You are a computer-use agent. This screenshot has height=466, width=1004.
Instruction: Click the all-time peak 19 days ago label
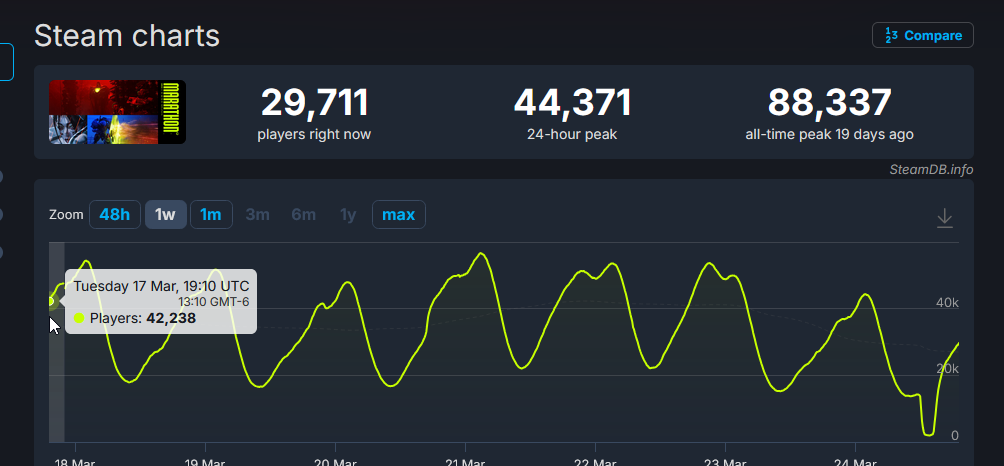829,134
